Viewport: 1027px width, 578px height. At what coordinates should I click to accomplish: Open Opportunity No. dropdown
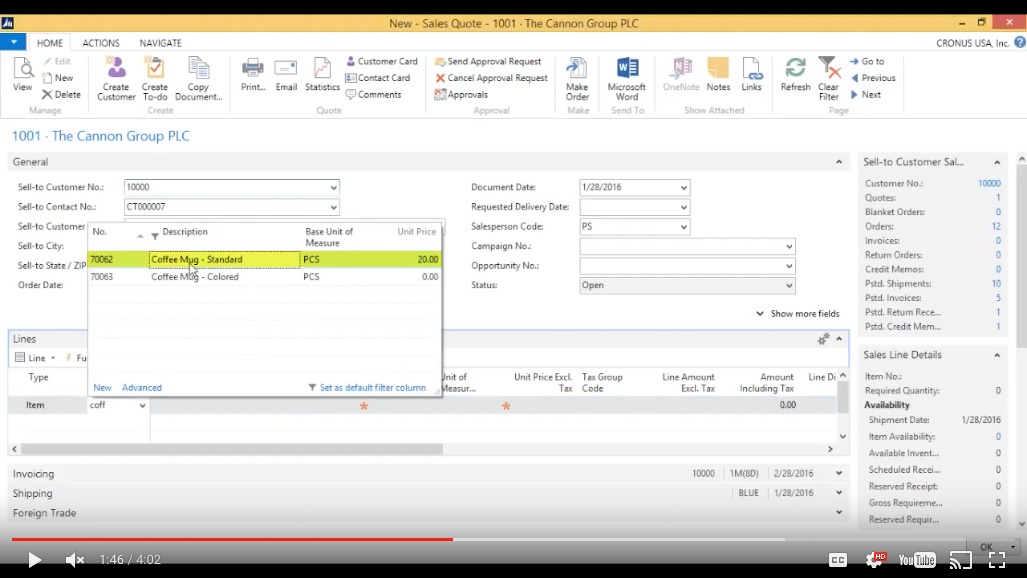(x=789, y=266)
